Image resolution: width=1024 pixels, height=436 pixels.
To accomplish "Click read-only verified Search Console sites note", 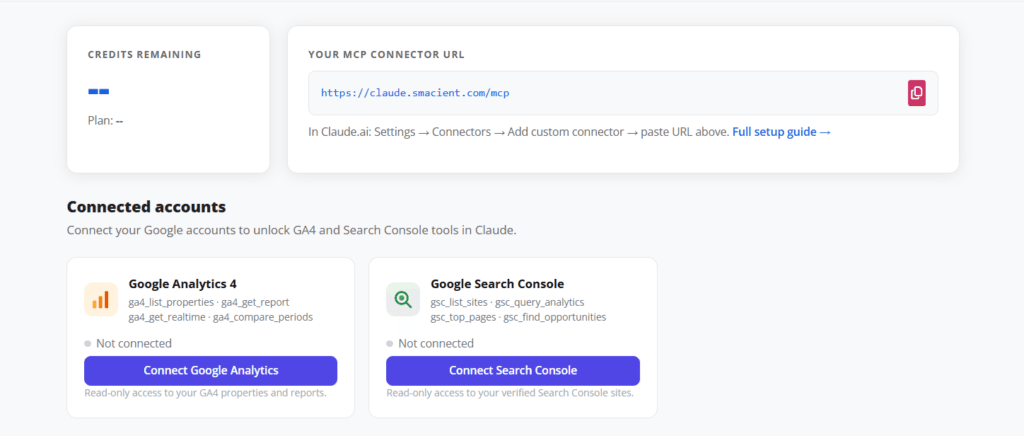I will (x=510, y=393).
